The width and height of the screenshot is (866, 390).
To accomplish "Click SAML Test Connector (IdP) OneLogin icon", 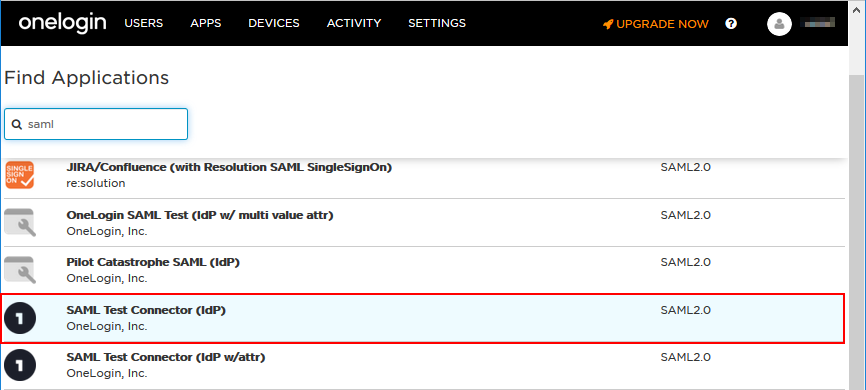I will pyautogui.click(x=19, y=318).
